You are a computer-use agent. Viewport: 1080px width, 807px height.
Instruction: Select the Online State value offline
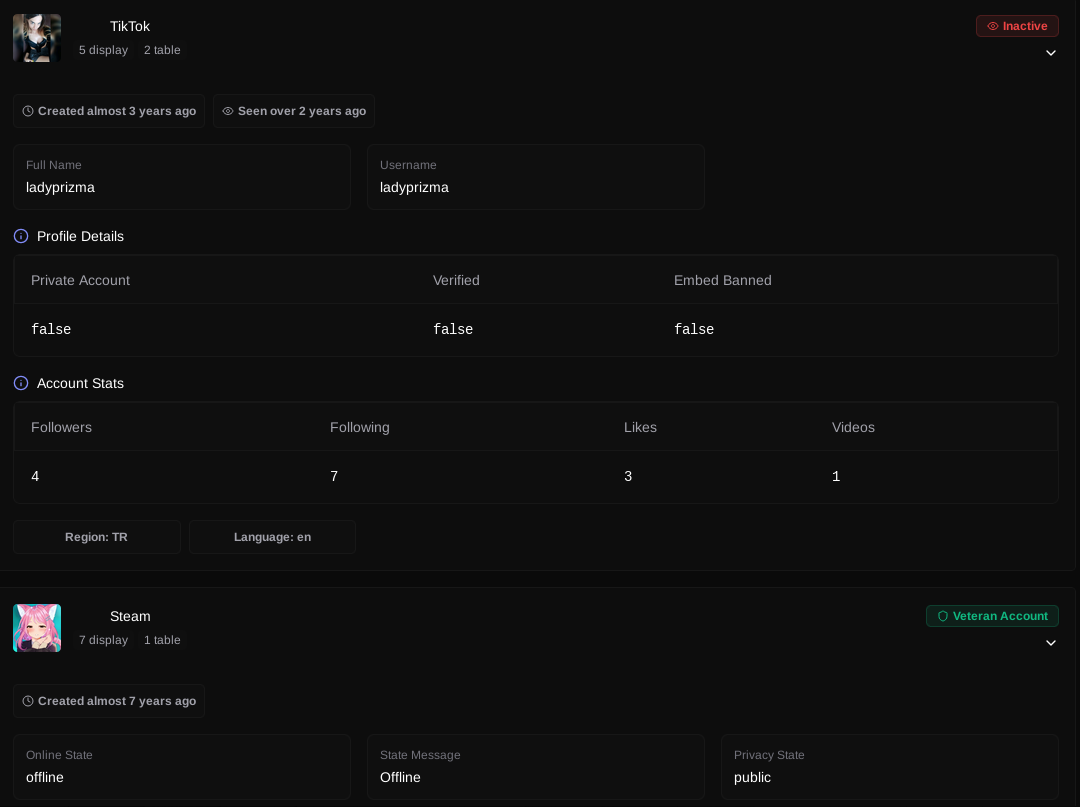point(45,777)
